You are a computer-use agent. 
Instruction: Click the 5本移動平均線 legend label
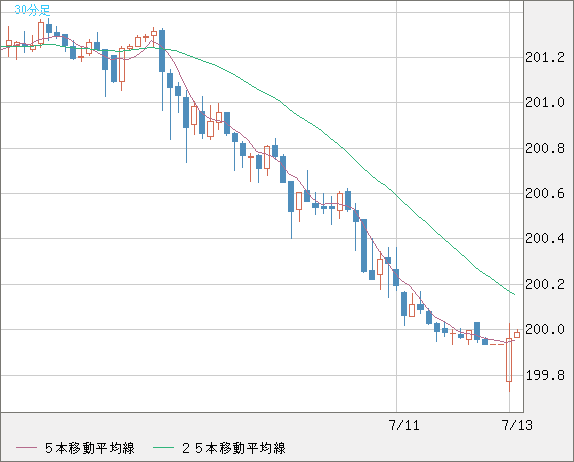pos(90,448)
